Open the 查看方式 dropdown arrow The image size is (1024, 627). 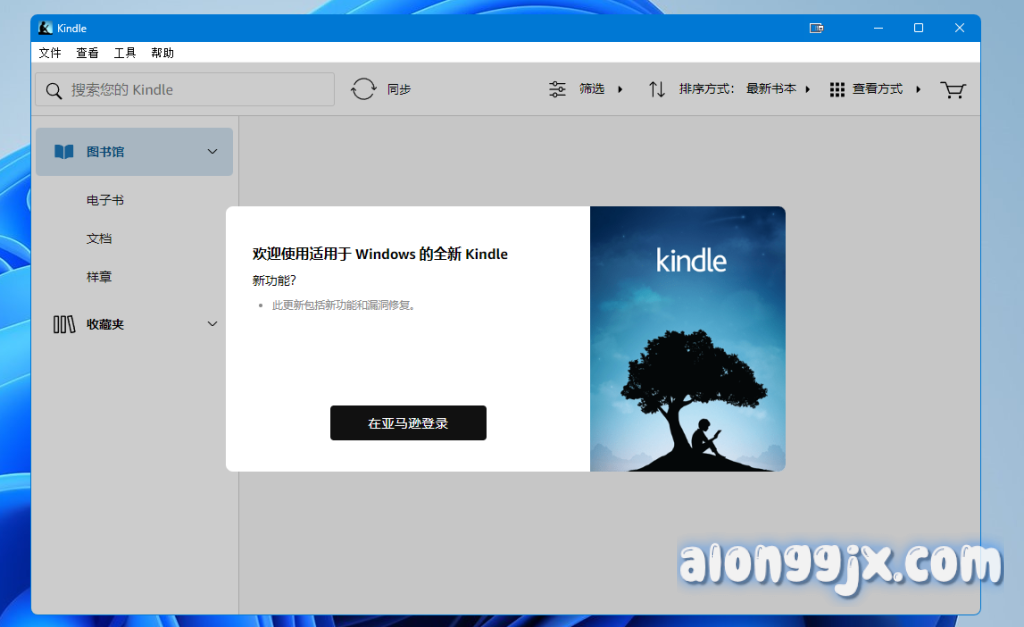point(918,89)
